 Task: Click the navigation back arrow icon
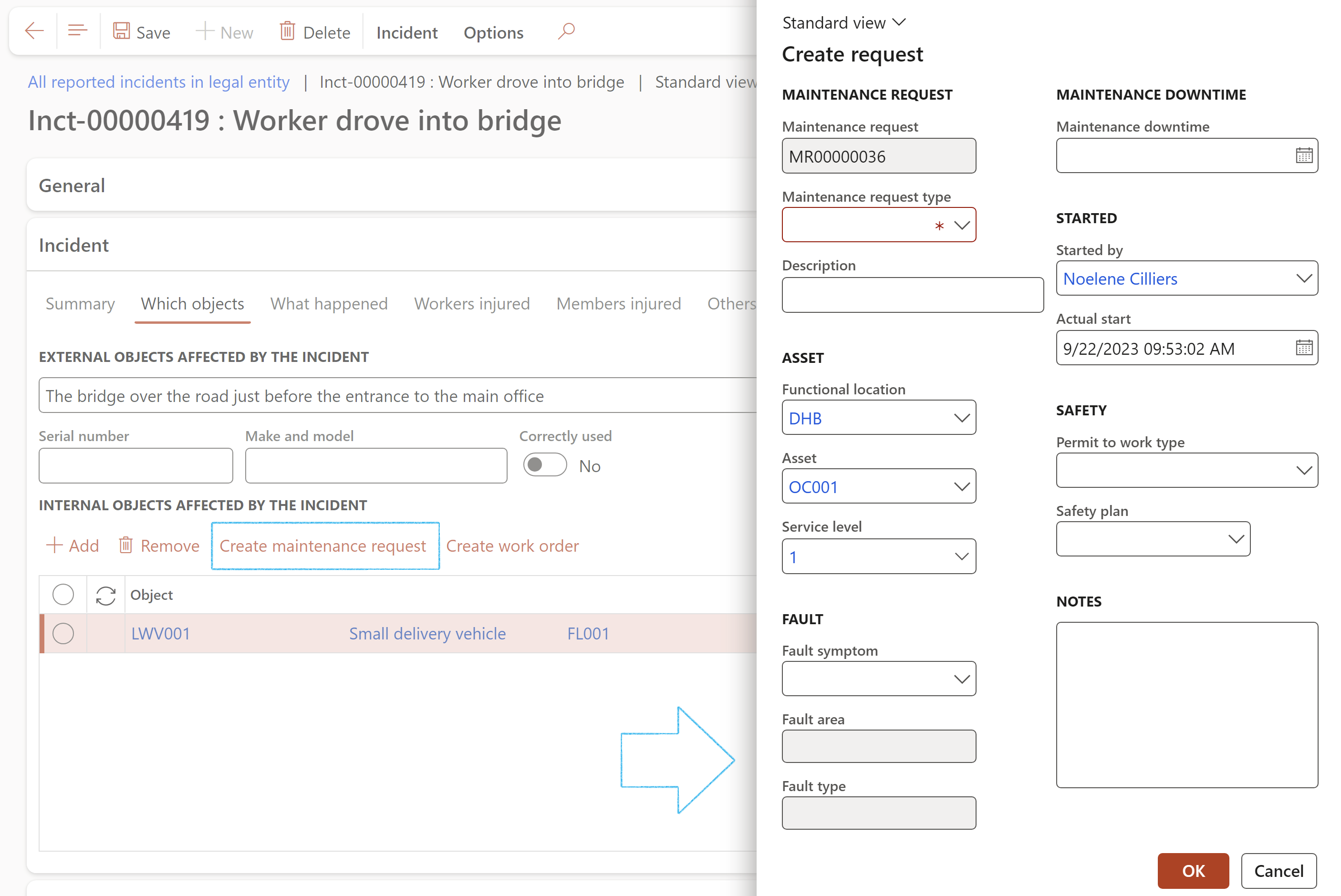pyautogui.click(x=34, y=30)
